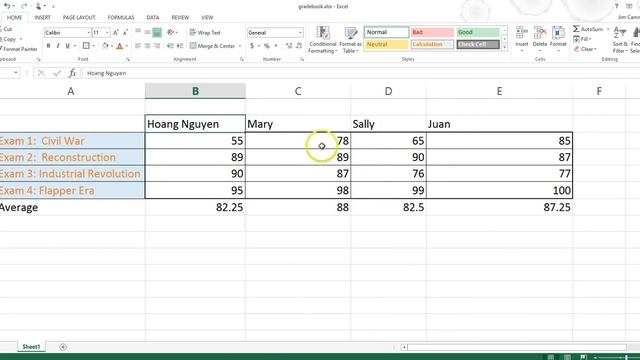Apply accounting dollar format

[x=252, y=46]
